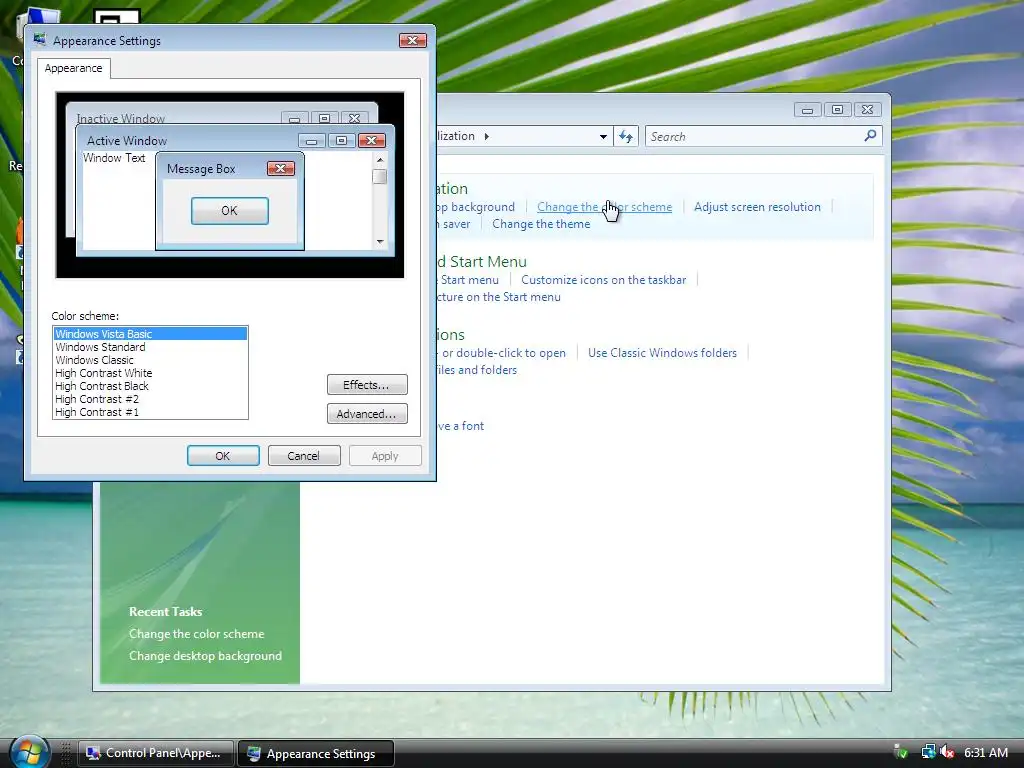Open Use Classic Windows folders link
Screen dimensions: 1024x768
[x=662, y=353]
